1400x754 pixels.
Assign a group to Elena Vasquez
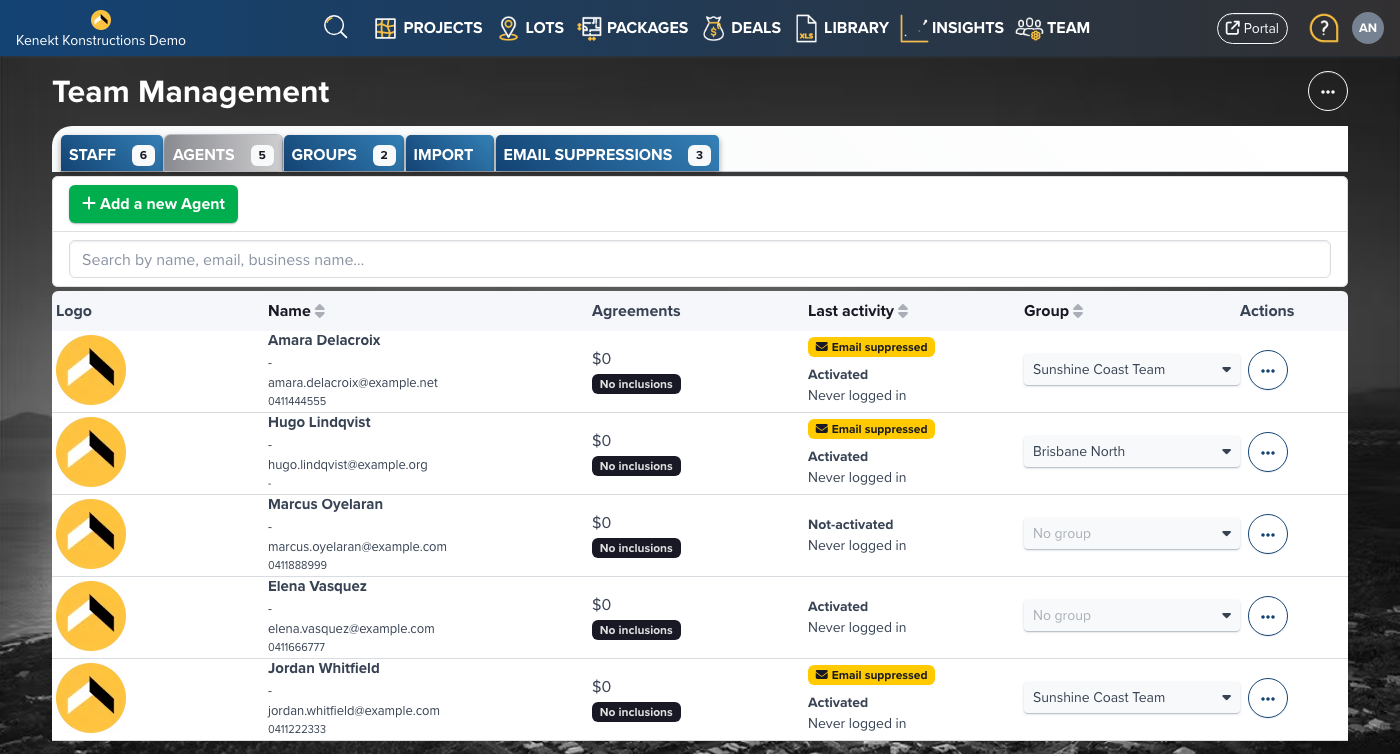point(1132,615)
